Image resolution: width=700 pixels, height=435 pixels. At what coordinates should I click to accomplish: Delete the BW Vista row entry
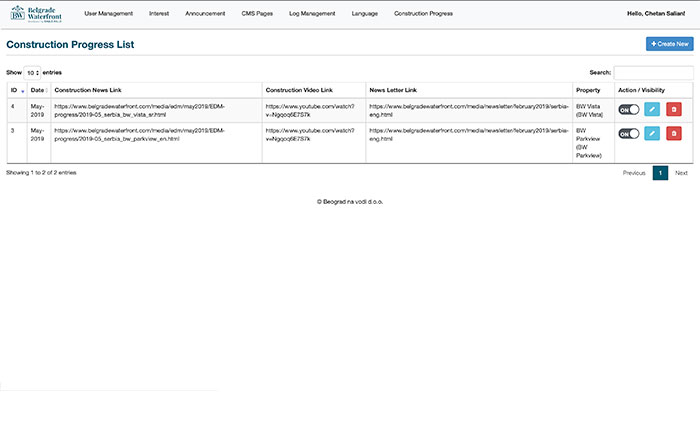(673, 109)
